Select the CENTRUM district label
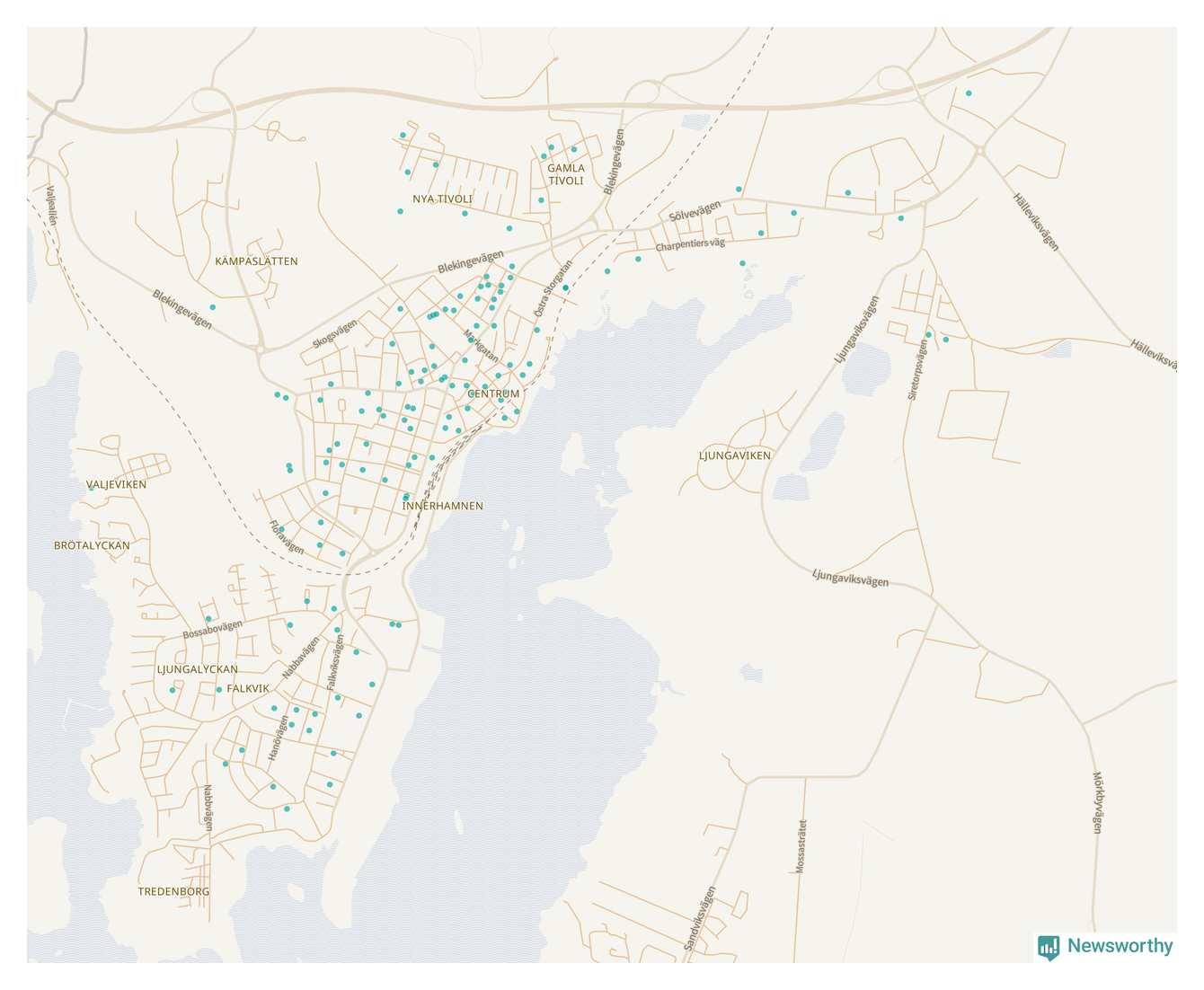 point(493,393)
